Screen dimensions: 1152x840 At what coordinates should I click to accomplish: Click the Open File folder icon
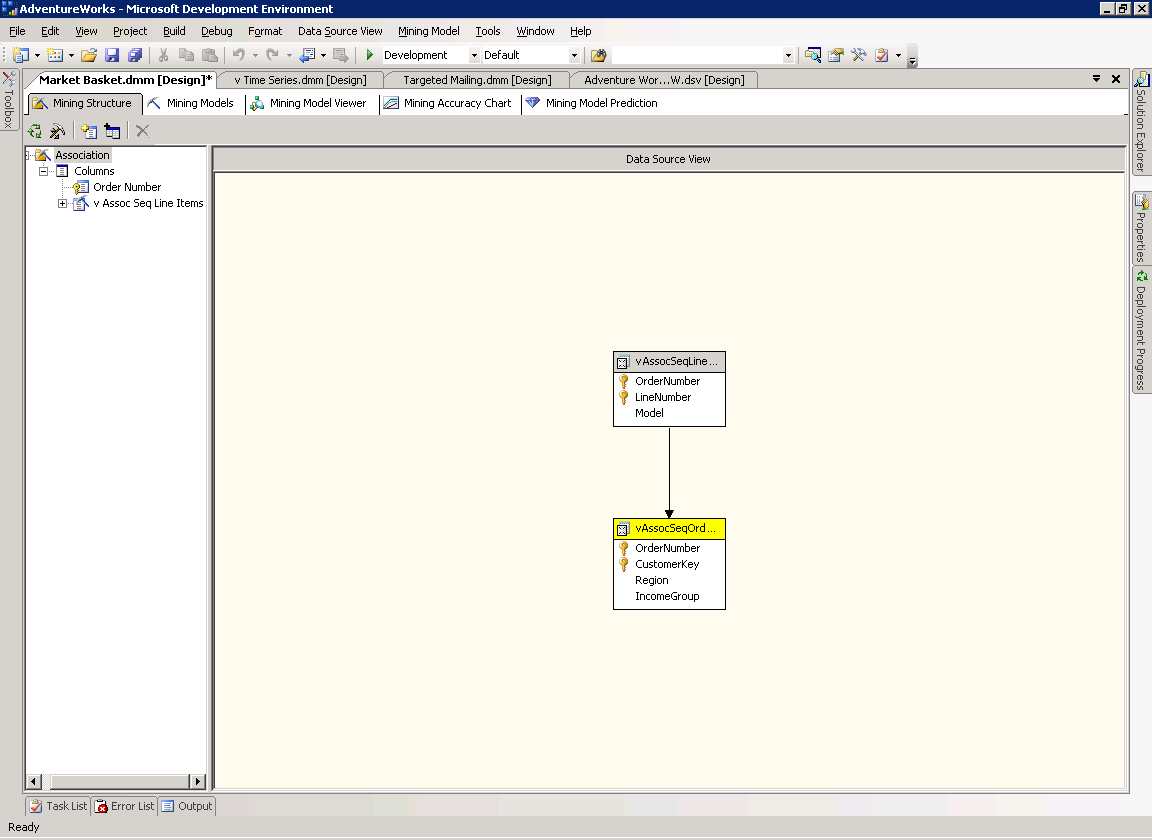click(89, 55)
